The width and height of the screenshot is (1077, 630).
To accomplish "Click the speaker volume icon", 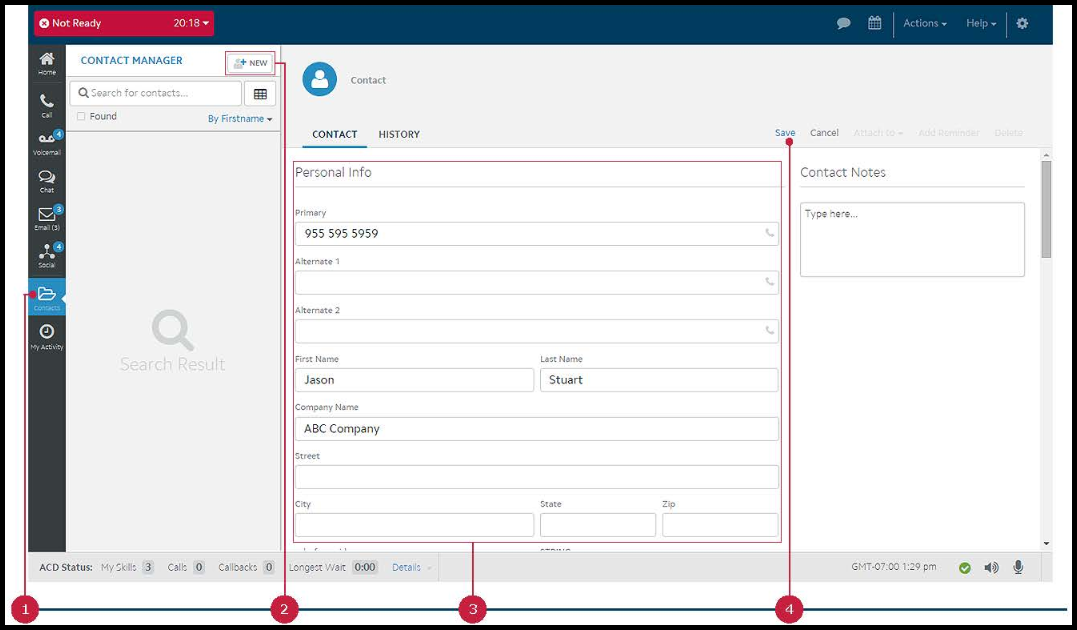I will (991, 567).
